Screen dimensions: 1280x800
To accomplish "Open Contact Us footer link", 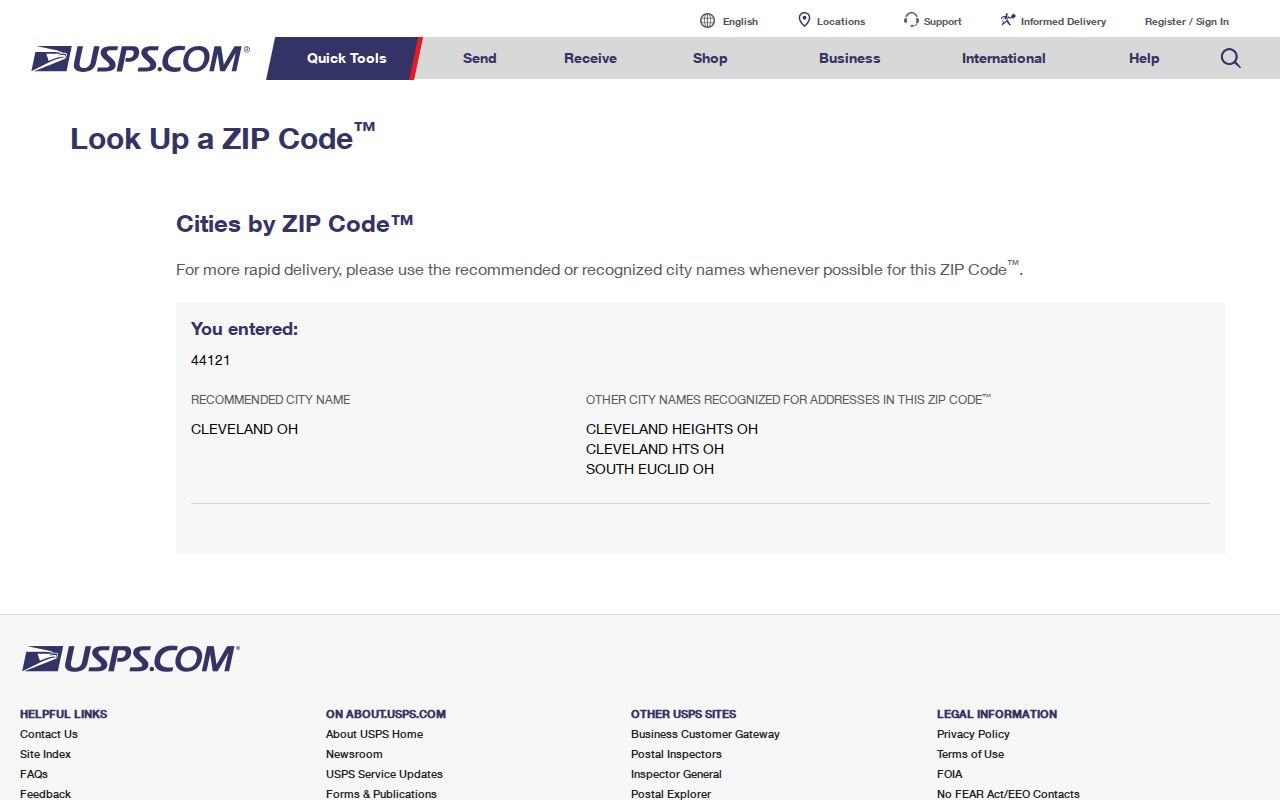I will [49, 734].
